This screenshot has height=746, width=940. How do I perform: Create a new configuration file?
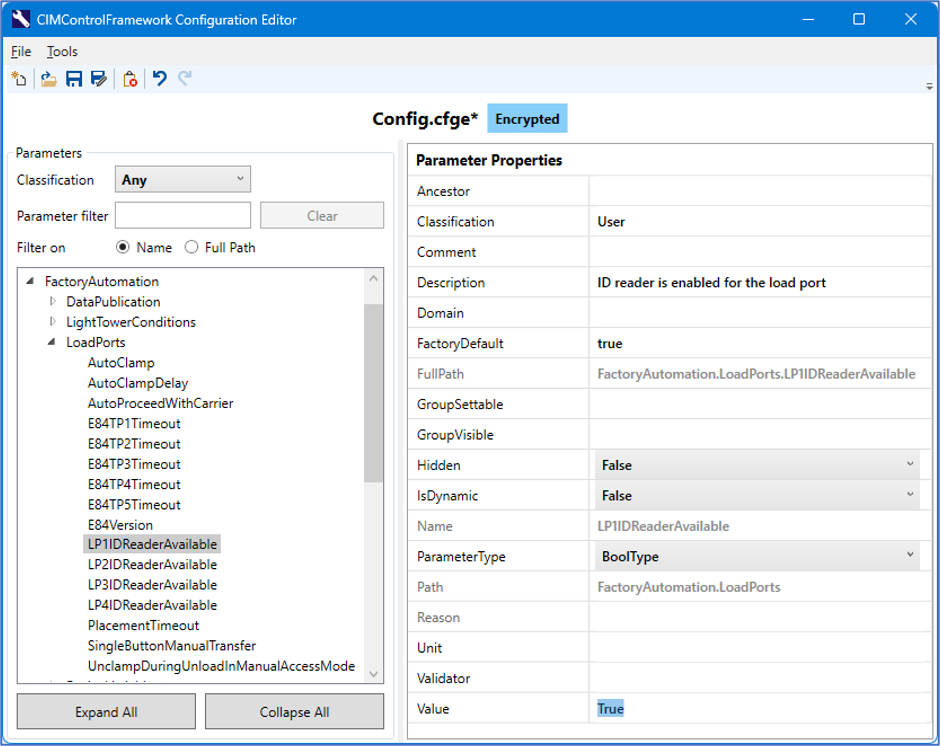[19, 79]
